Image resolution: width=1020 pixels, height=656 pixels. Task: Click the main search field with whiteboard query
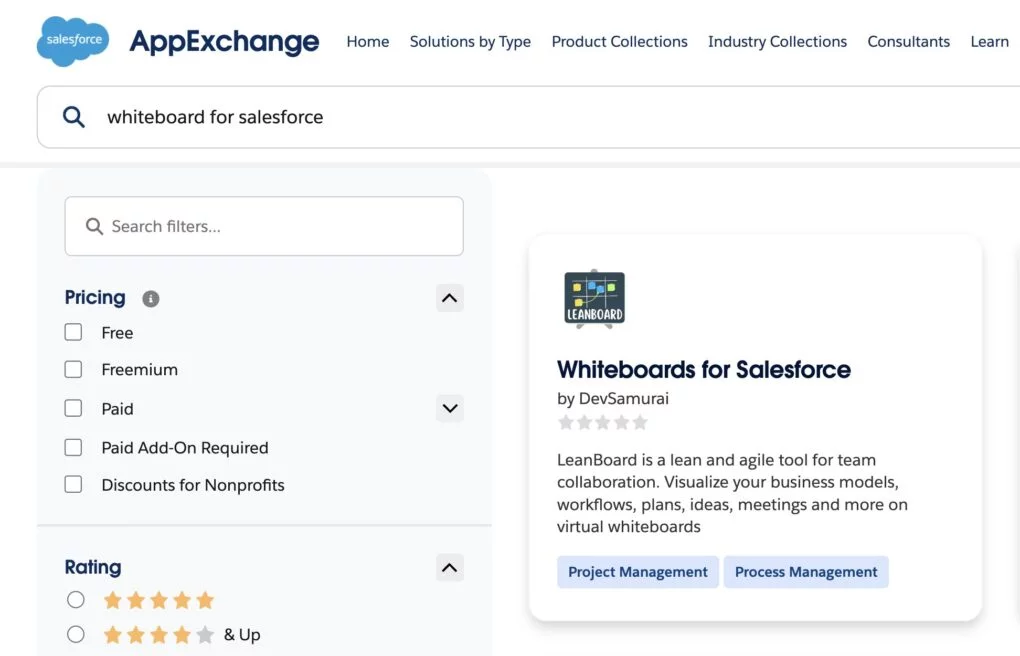click(528, 117)
